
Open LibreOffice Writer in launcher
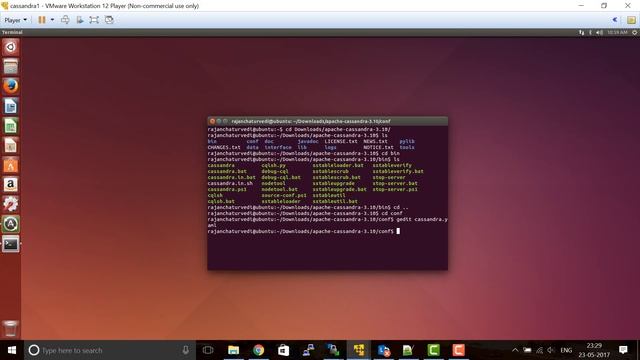pos(11,106)
